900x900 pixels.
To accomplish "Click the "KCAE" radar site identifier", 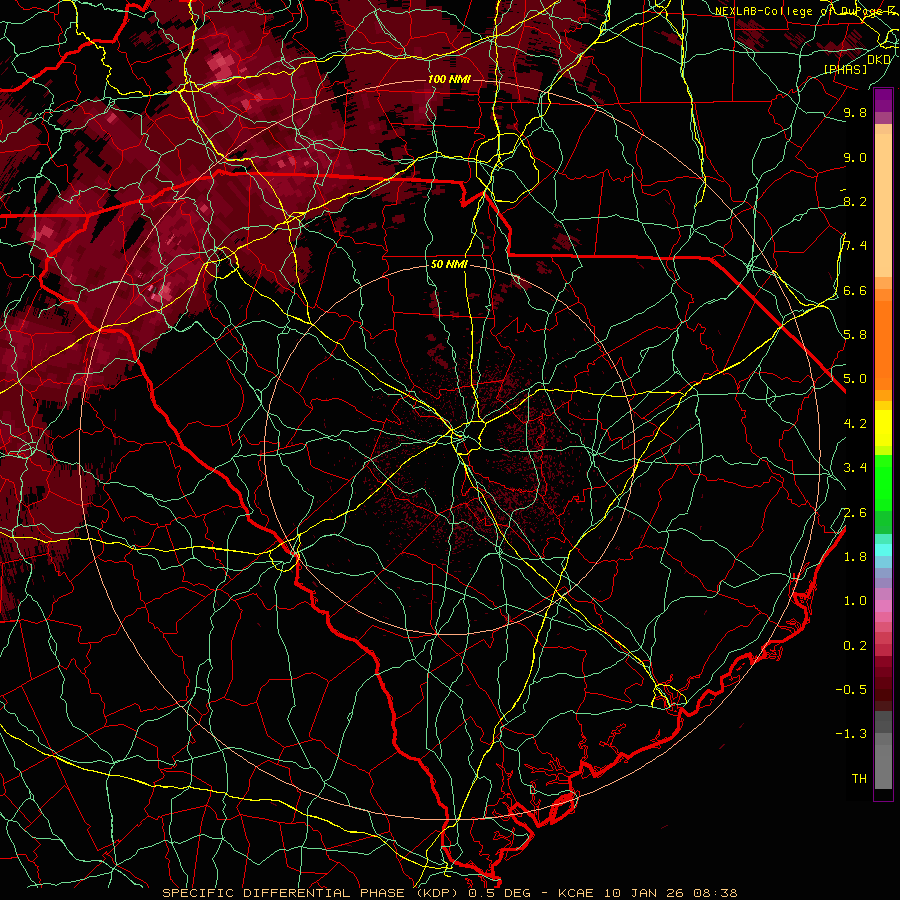I will pyautogui.click(x=575, y=893).
